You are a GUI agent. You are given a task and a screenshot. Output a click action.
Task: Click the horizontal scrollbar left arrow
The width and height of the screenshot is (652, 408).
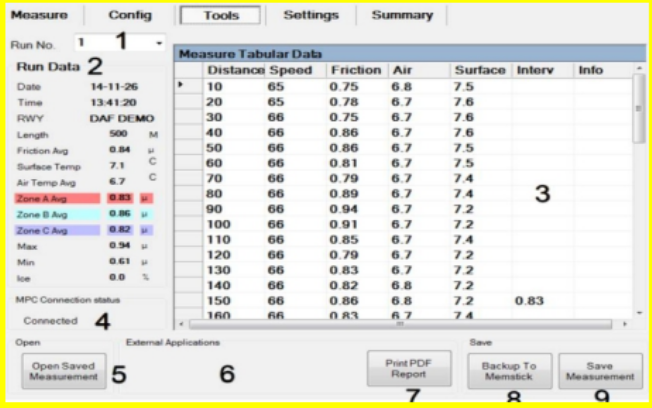coord(181,324)
